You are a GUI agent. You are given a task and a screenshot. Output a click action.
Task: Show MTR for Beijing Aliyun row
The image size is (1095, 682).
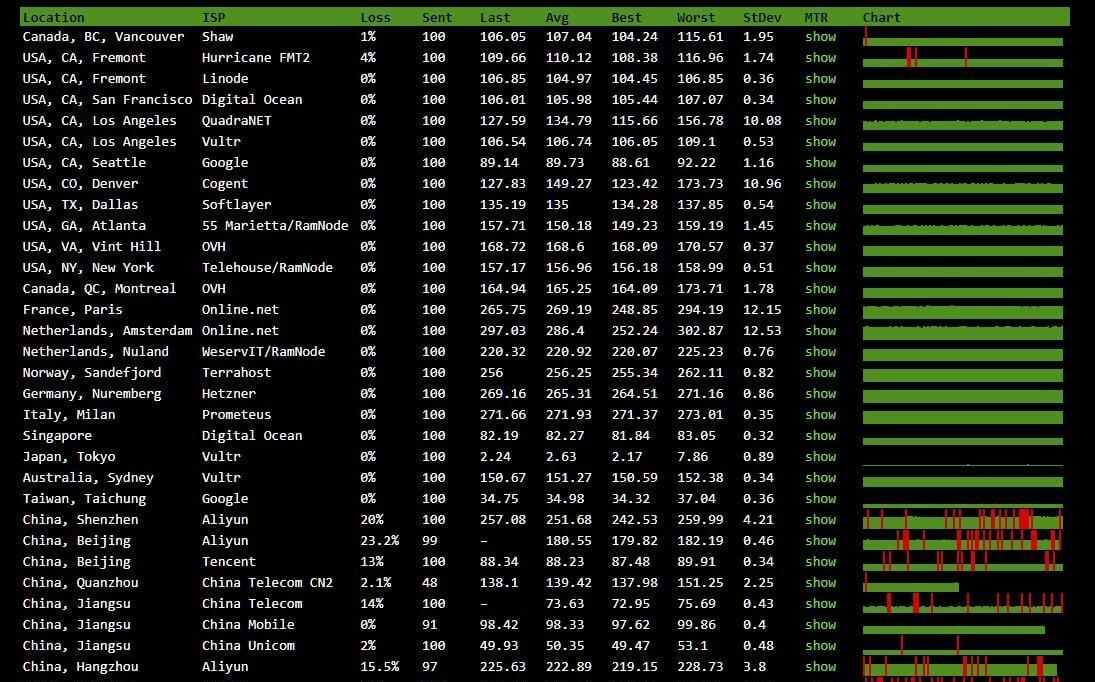tap(821, 540)
